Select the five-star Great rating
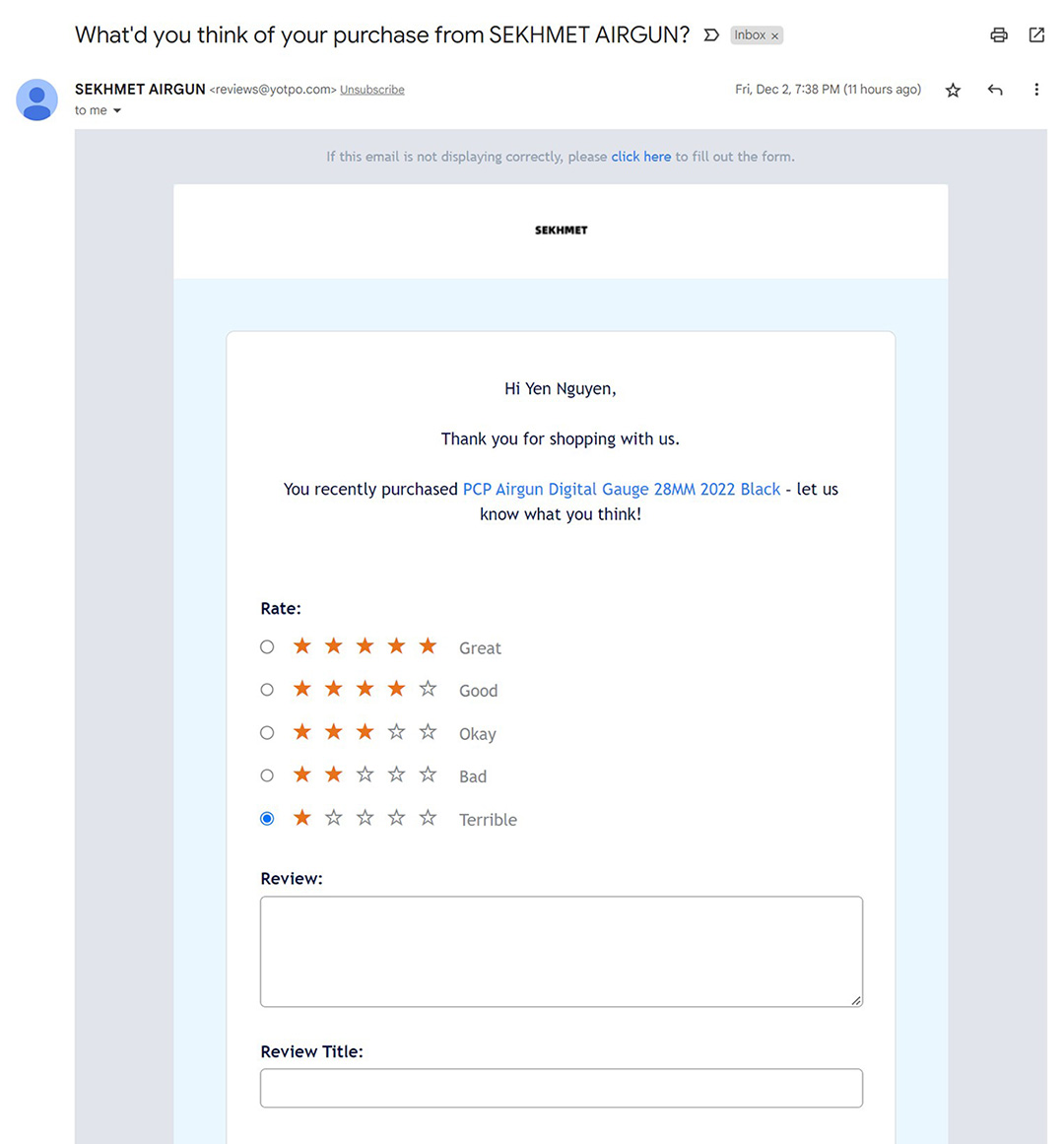 (267, 647)
